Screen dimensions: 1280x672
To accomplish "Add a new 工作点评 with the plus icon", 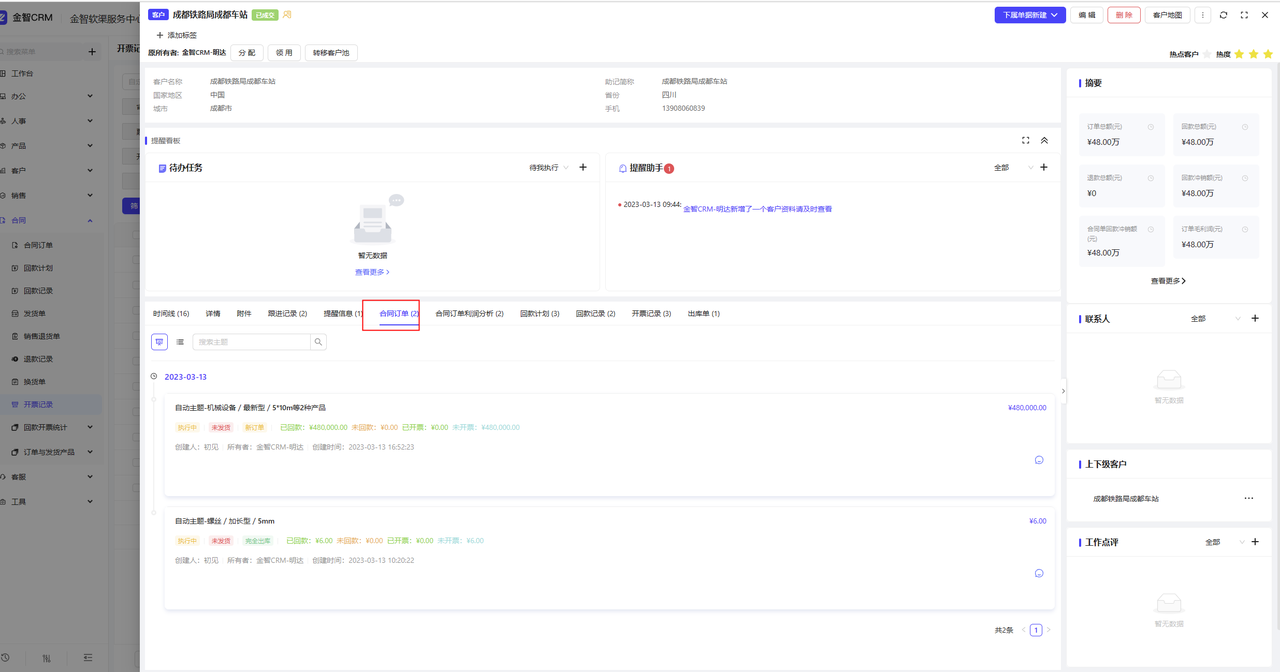I will pyautogui.click(x=1255, y=542).
